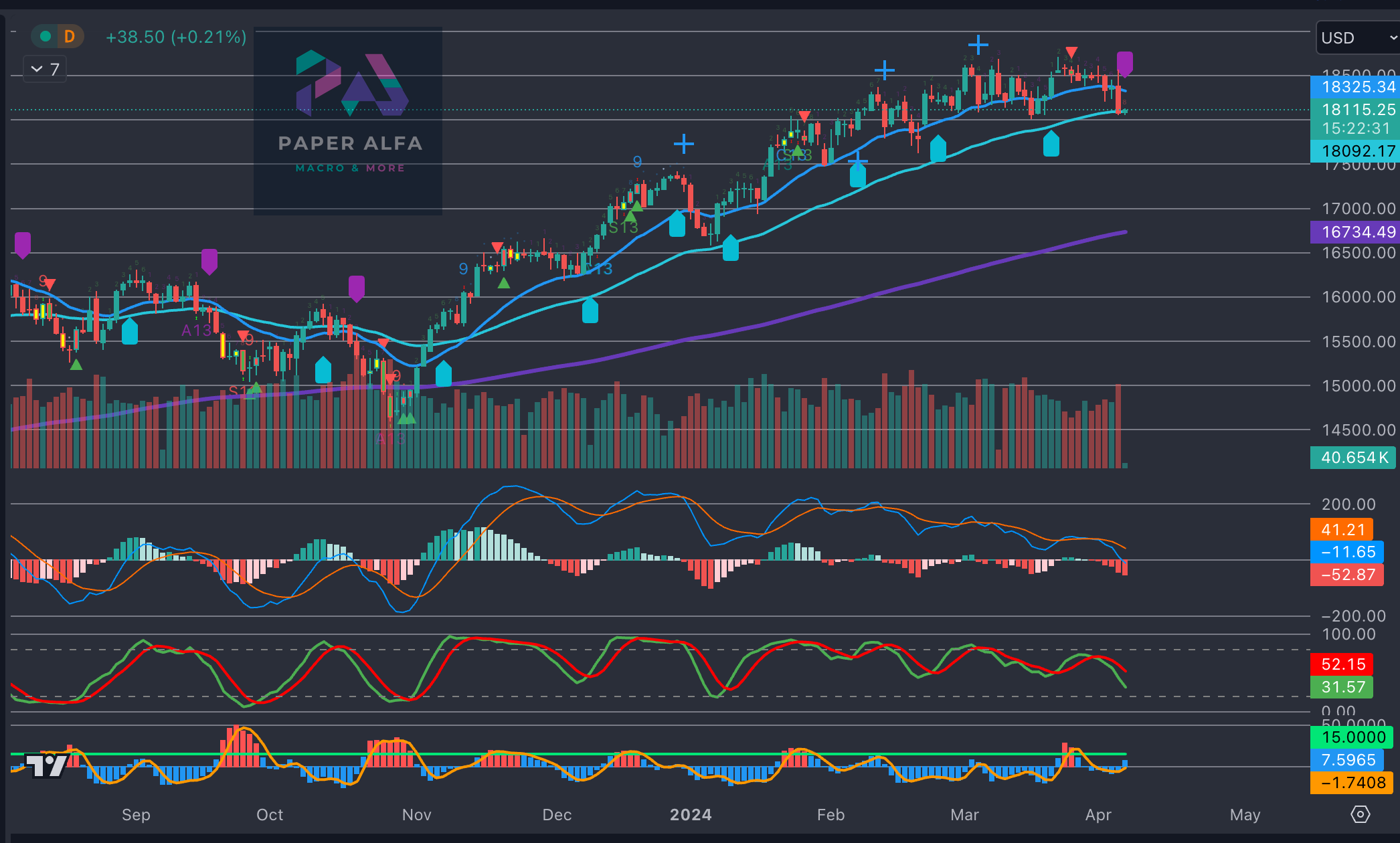The height and width of the screenshot is (843, 1400).
Task: Click the red 52.15 stochastic value label
Action: [x=1342, y=664]
